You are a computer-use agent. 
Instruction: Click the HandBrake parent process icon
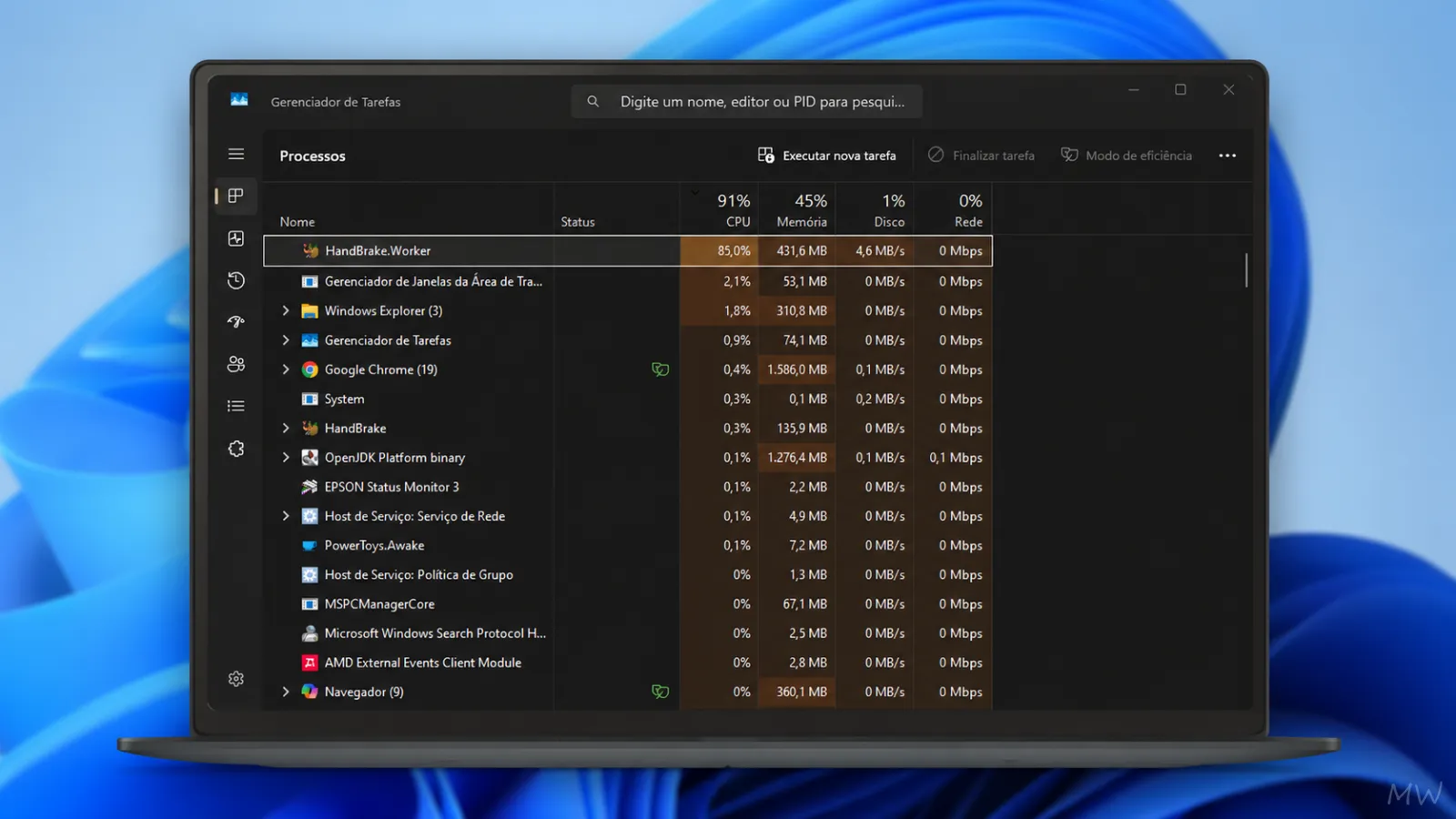(x=309, y=428)
